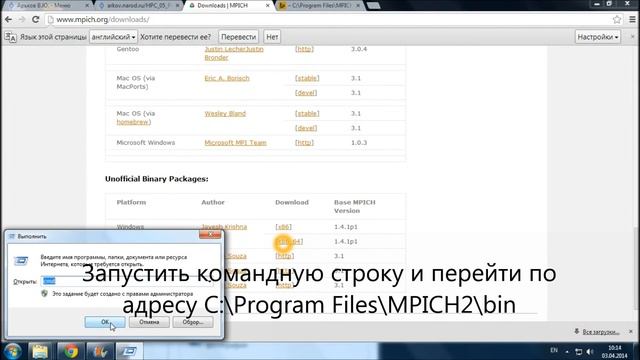Image resolution: width=640 pixels, height=360 pixels.
Task: Open Wesley Bland author link
Action: coord(225,113)
